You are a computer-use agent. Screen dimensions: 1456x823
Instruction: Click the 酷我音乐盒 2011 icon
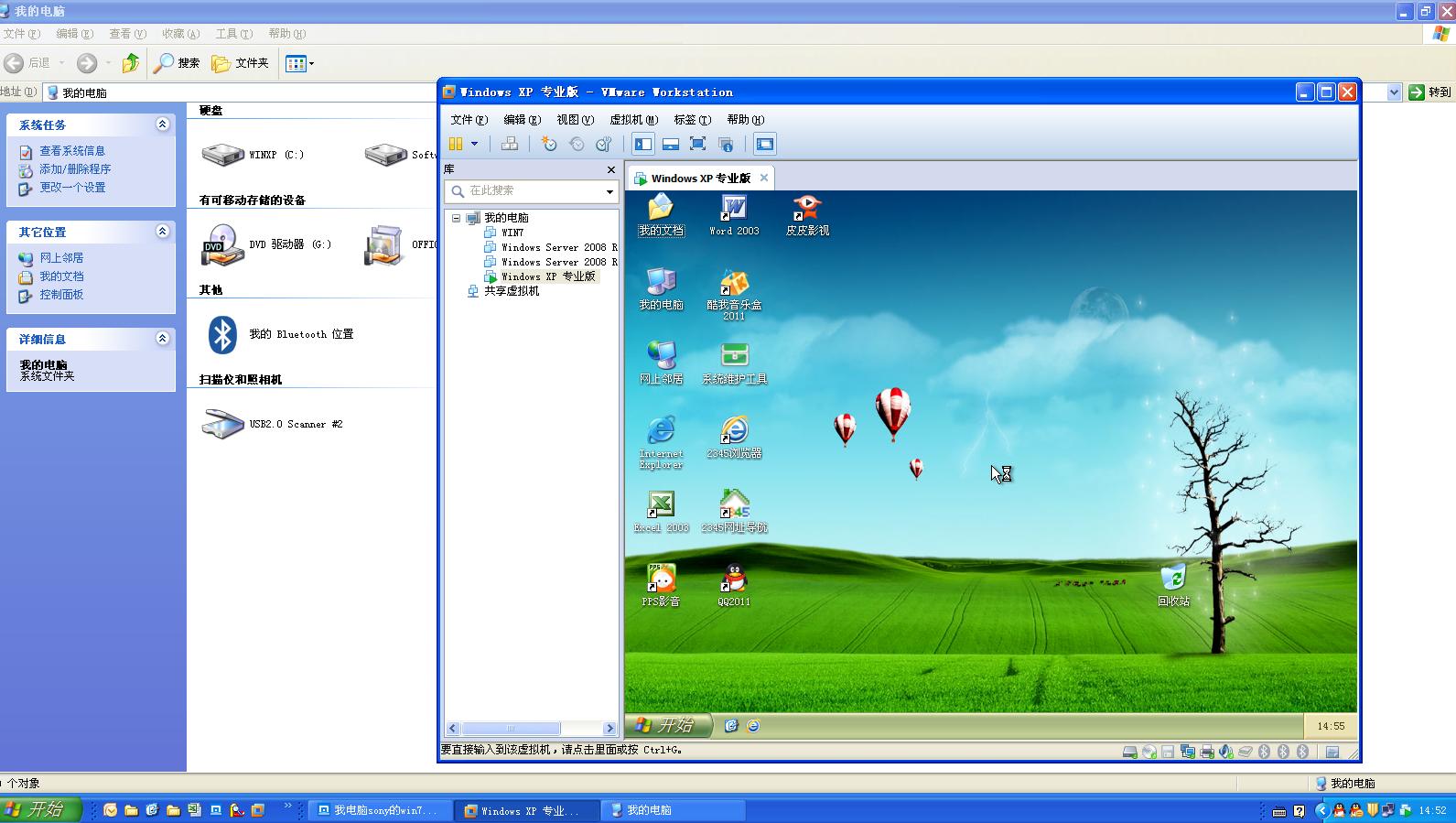[734, 295]
